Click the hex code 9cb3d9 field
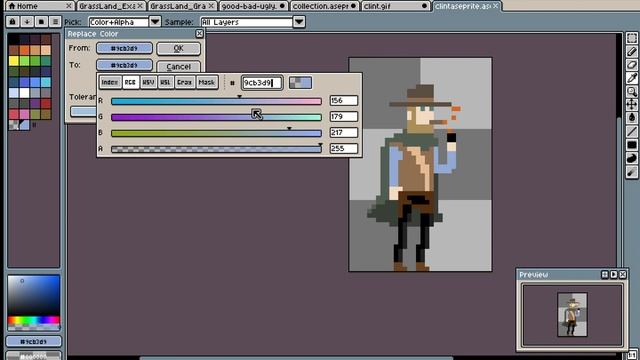 pyautogui.click(x=262, y=83)
